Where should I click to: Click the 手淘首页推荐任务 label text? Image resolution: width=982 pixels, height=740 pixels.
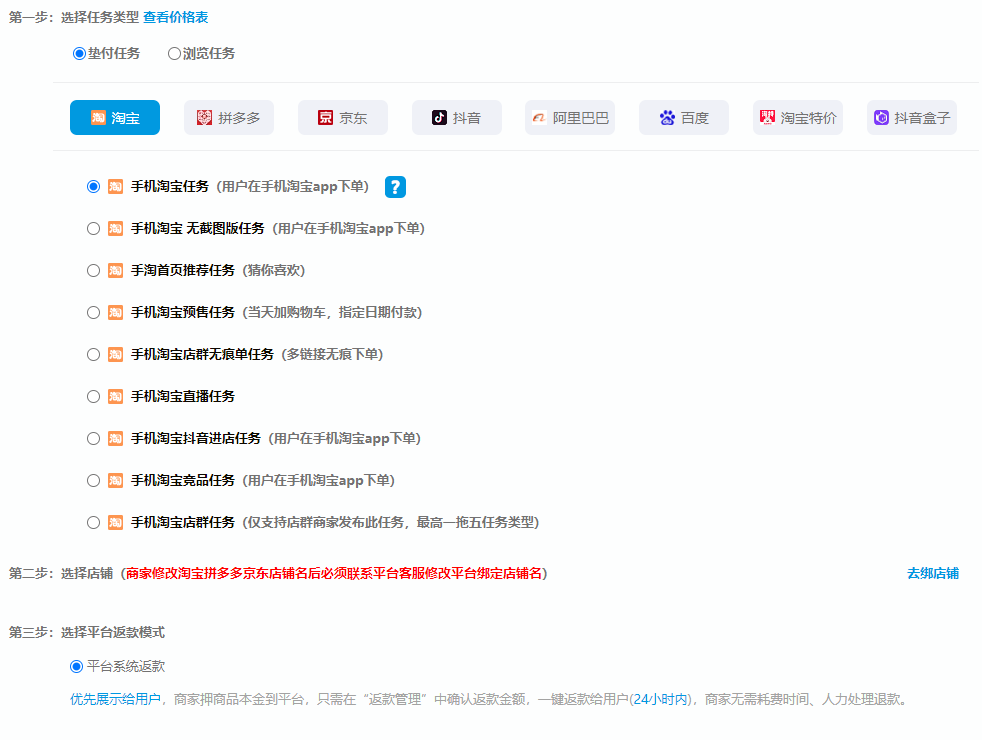click(183, 270)
